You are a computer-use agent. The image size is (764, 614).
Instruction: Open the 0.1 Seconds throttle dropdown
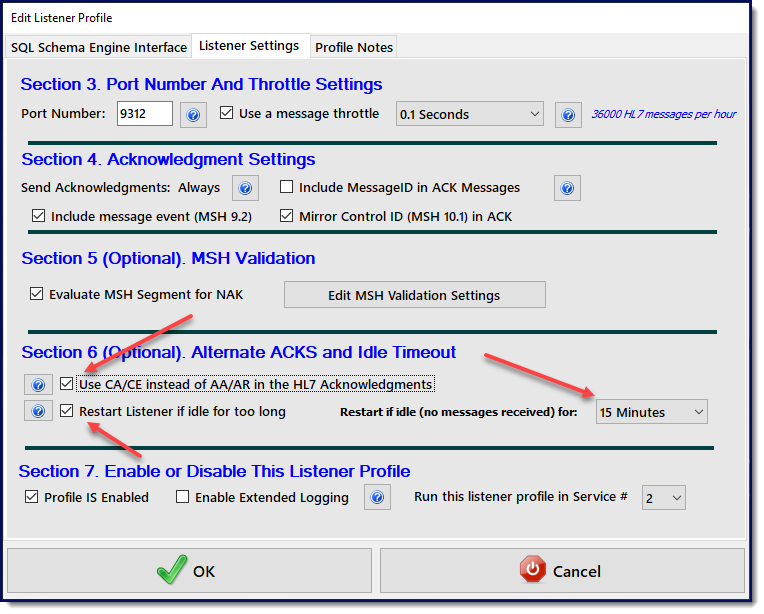(470, 114)
